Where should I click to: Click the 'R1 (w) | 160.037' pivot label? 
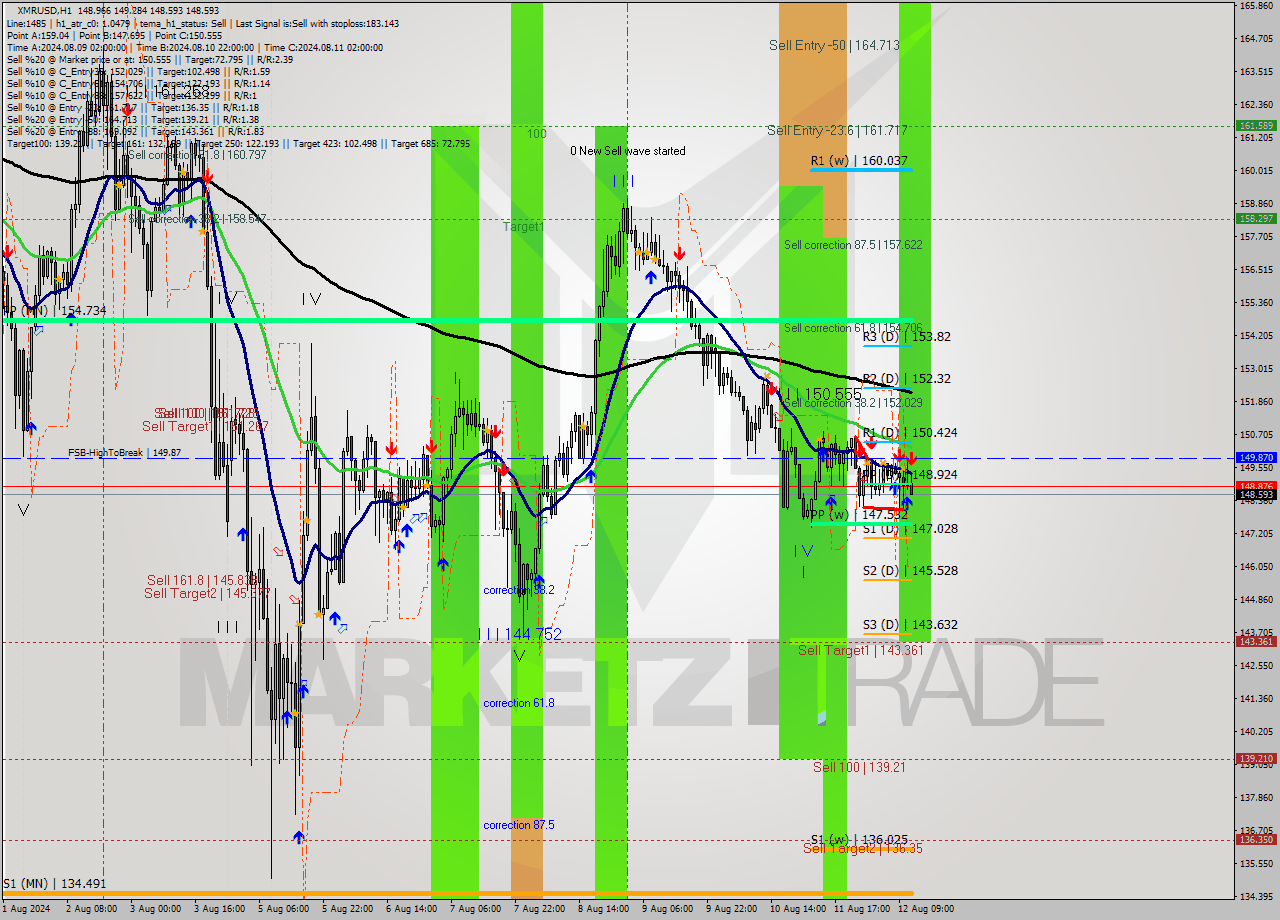click(x=859, y=160)
